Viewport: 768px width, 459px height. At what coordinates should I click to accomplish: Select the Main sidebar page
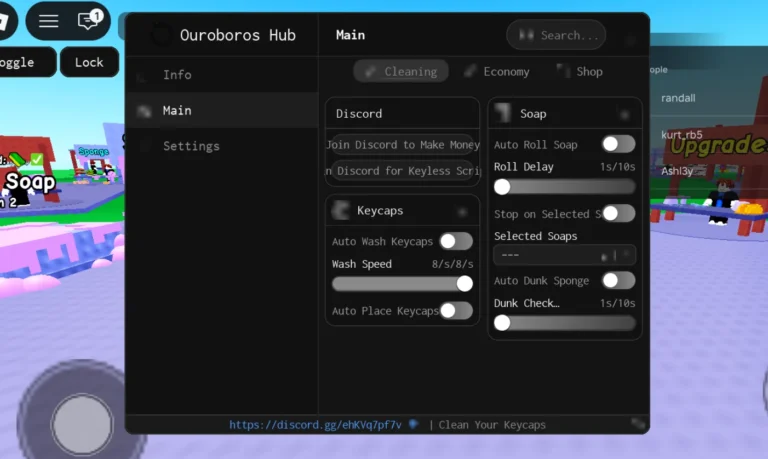point(222,110)
